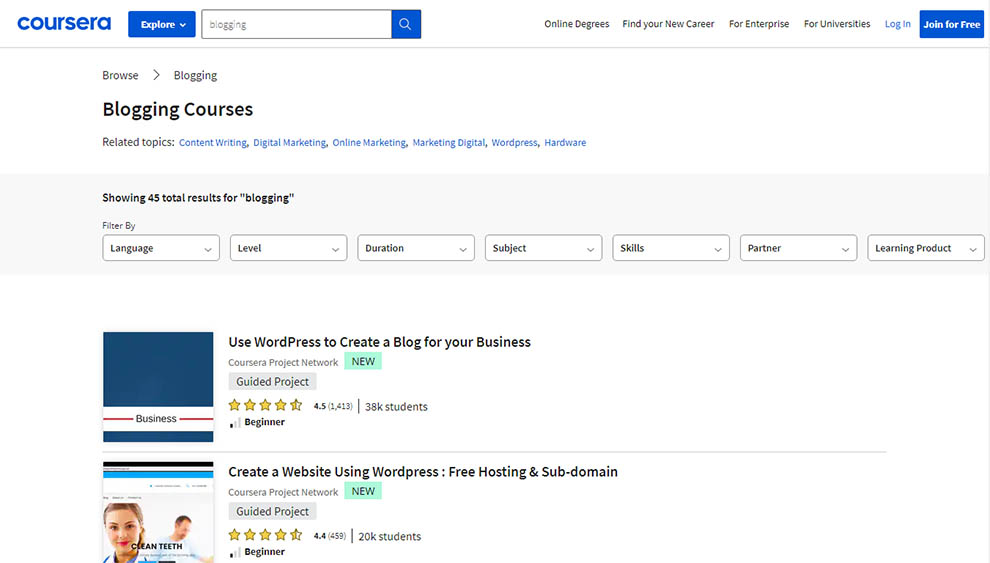Viewport: 990px width, 563px height.
Task: Expand the Learning Product filter dropdown
Action: pos(926,248)
